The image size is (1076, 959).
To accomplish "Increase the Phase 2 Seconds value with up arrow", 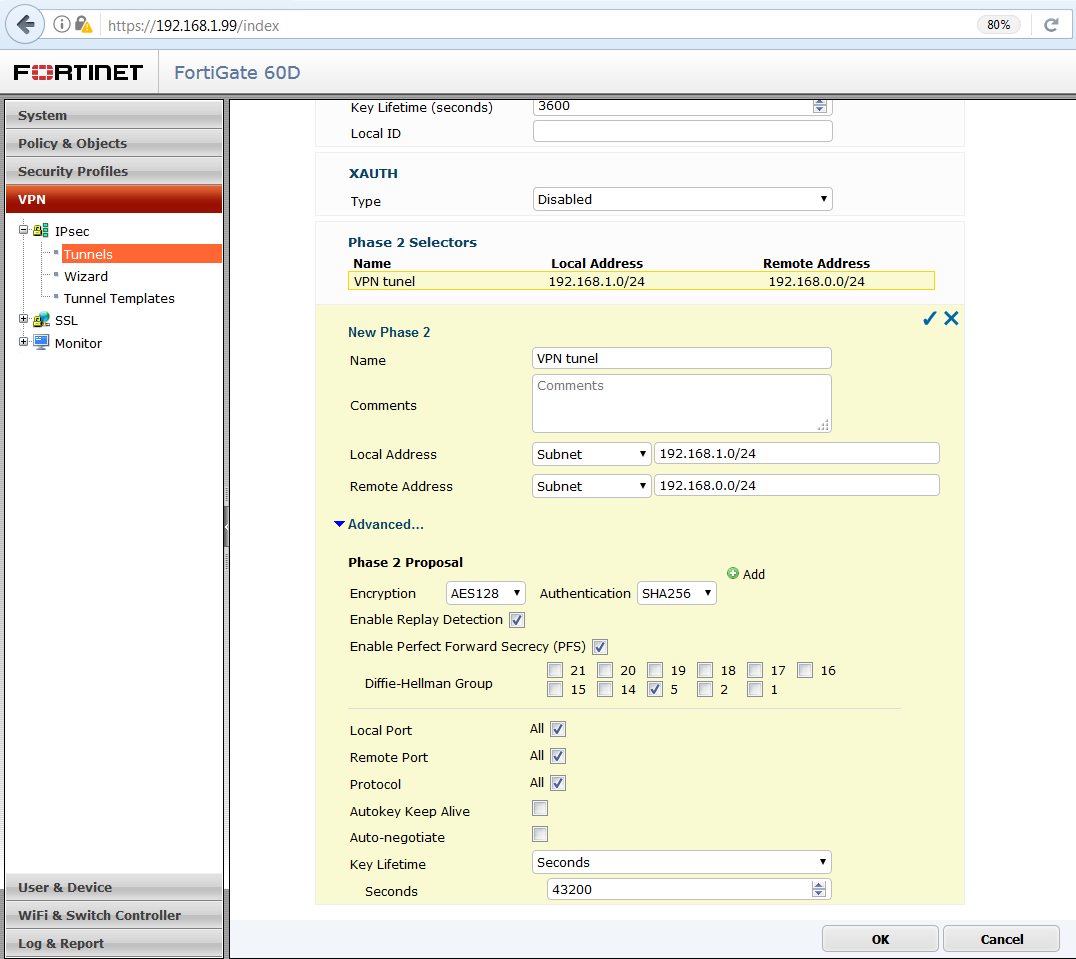I will (819, 885).
